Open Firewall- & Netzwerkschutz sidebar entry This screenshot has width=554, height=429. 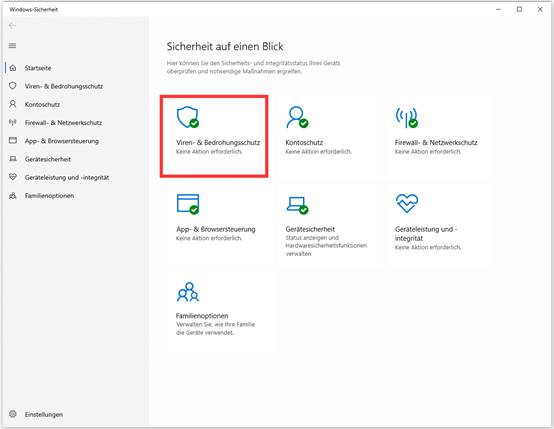(63, 123)
